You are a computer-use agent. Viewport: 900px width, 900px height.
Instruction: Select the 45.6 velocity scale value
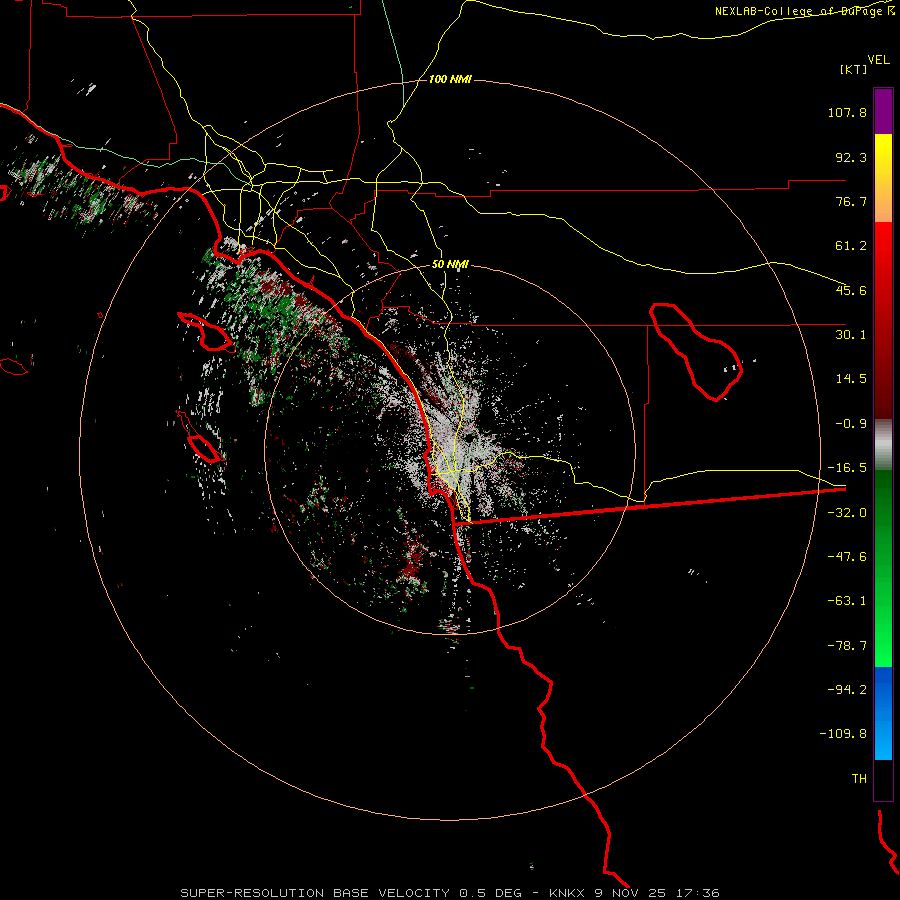pos(851,290)
